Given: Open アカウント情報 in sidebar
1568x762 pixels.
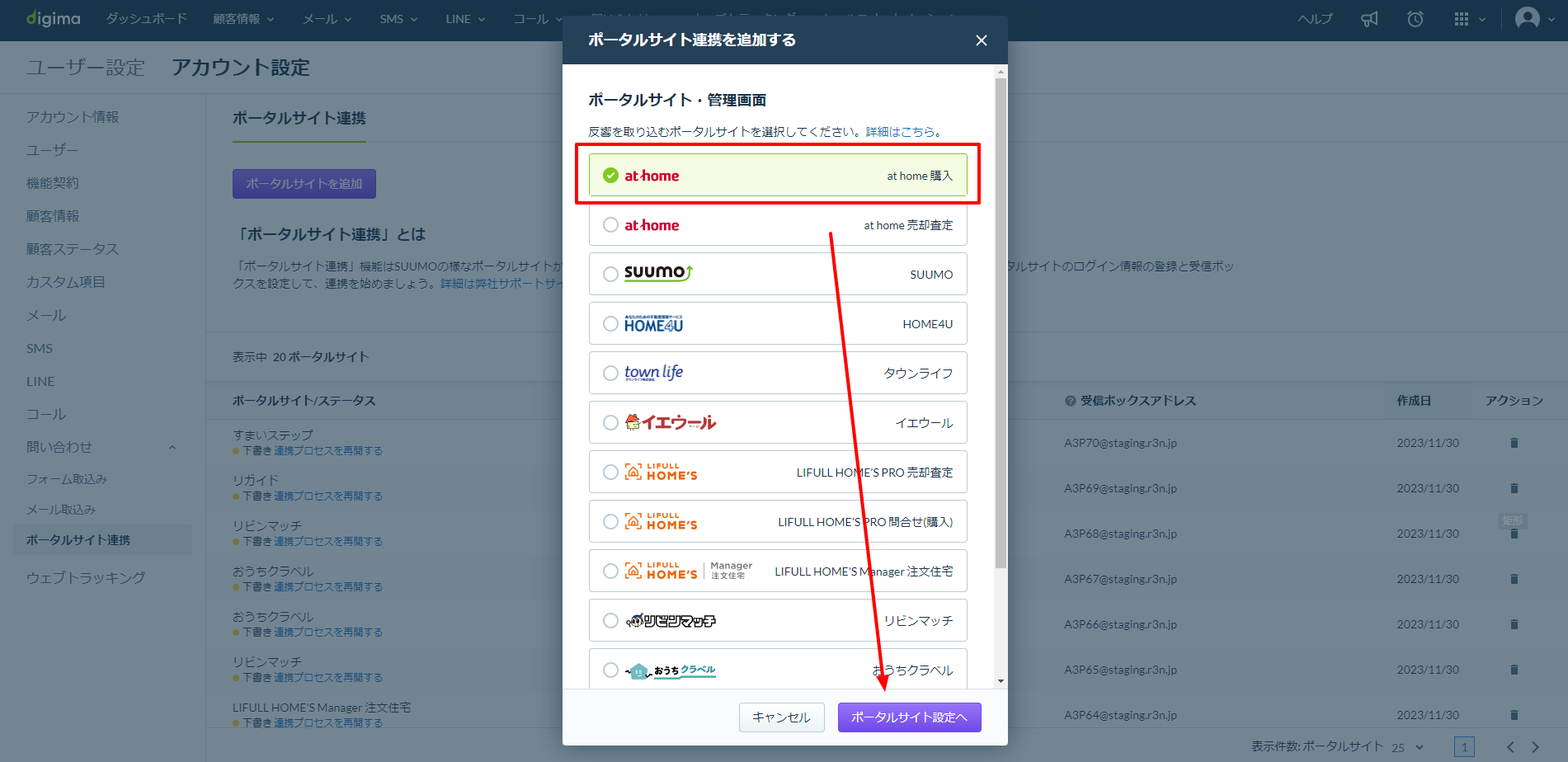Looking at the screenshot, I should click(x=73, y=117).
